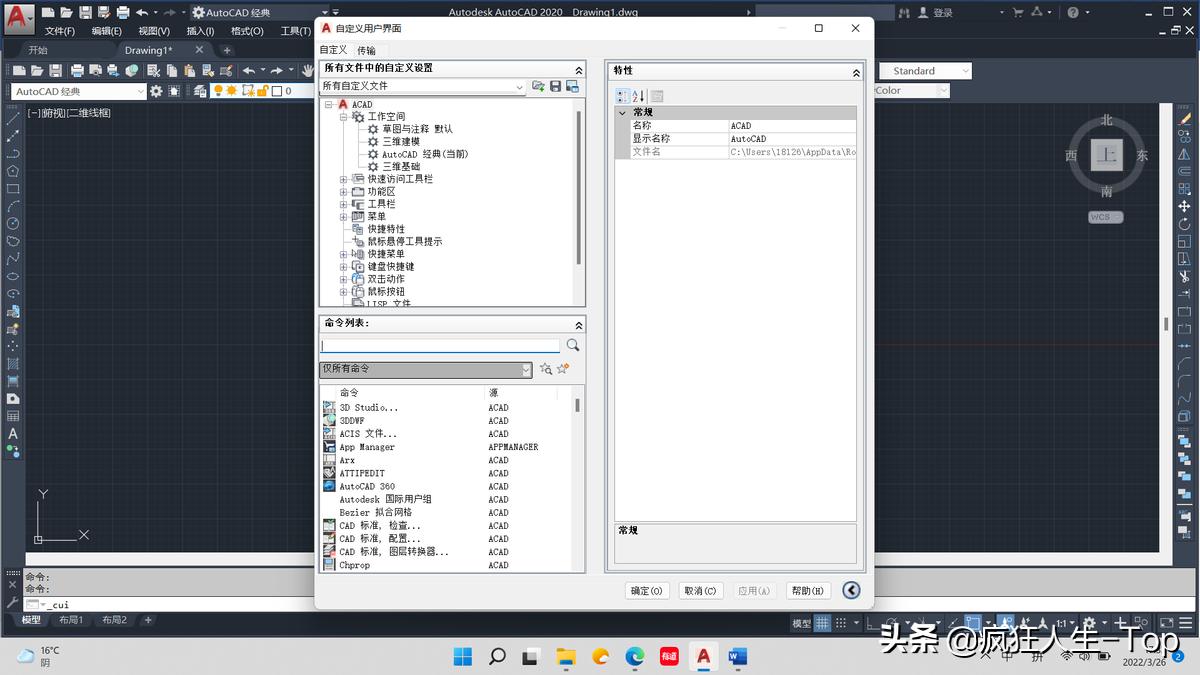Click the 确定(O) button
This screenshot has height=675, width=1200.
[x=647, y=590]
